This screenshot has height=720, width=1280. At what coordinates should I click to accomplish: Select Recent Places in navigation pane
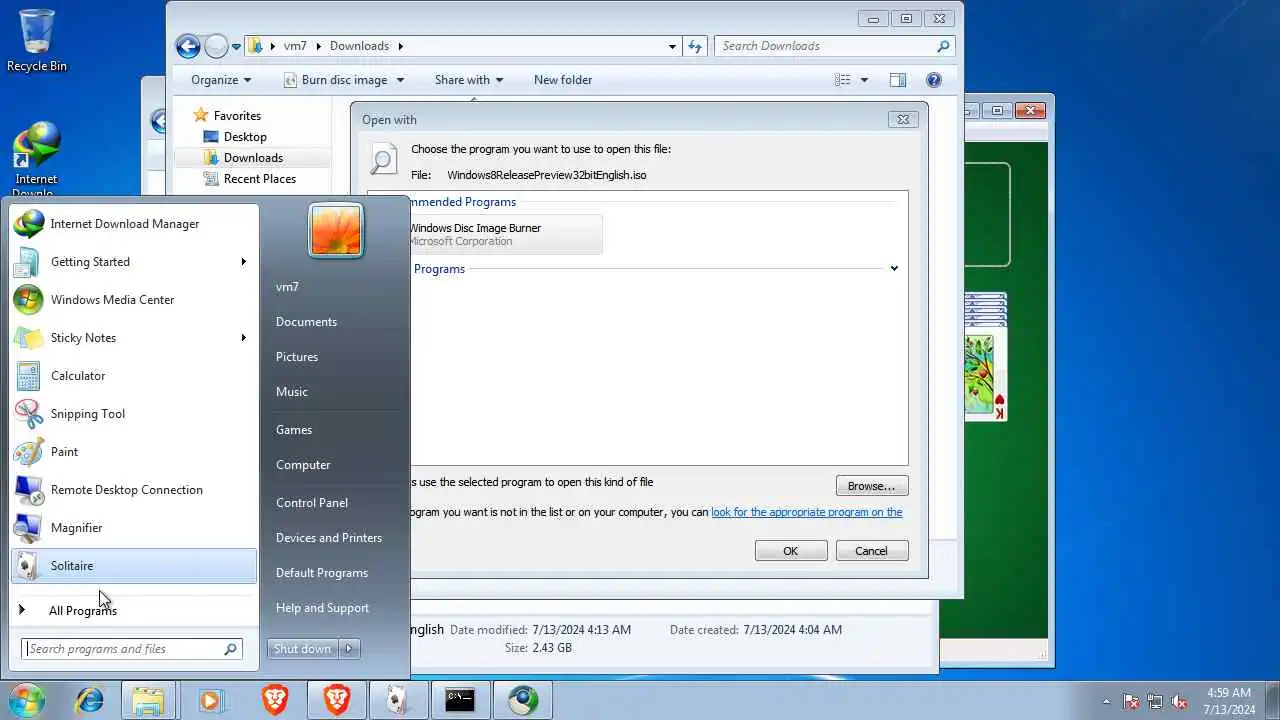pos(260,179)
